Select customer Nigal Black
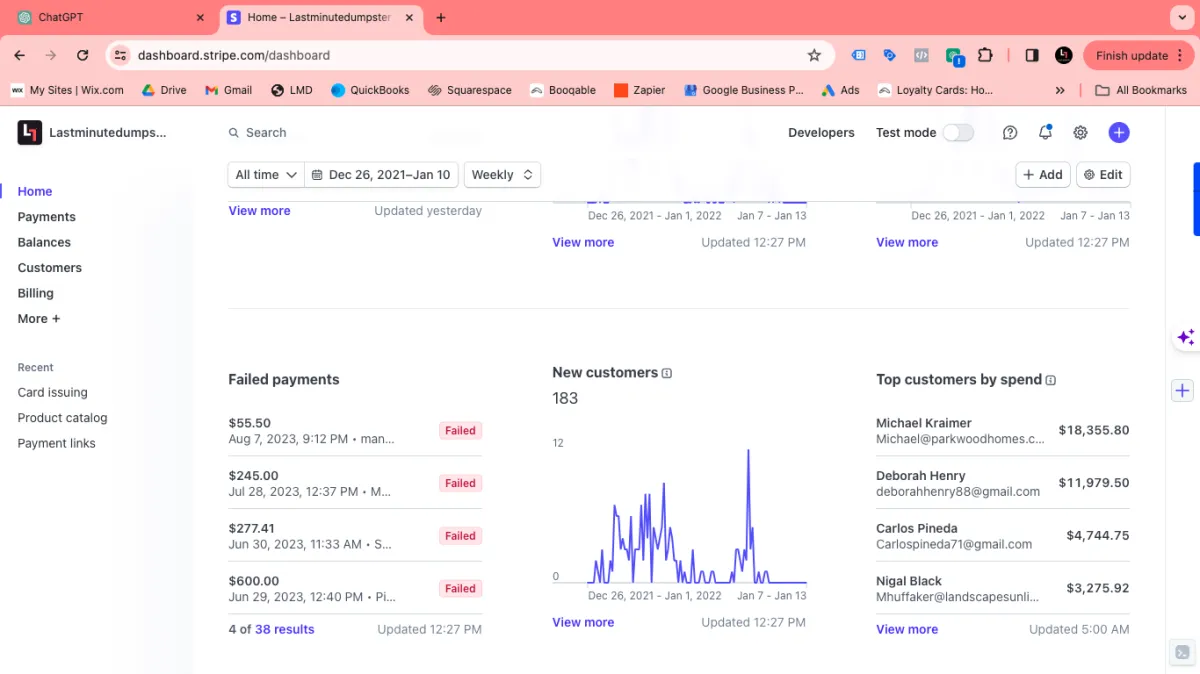 click(x=1003, y=588)
